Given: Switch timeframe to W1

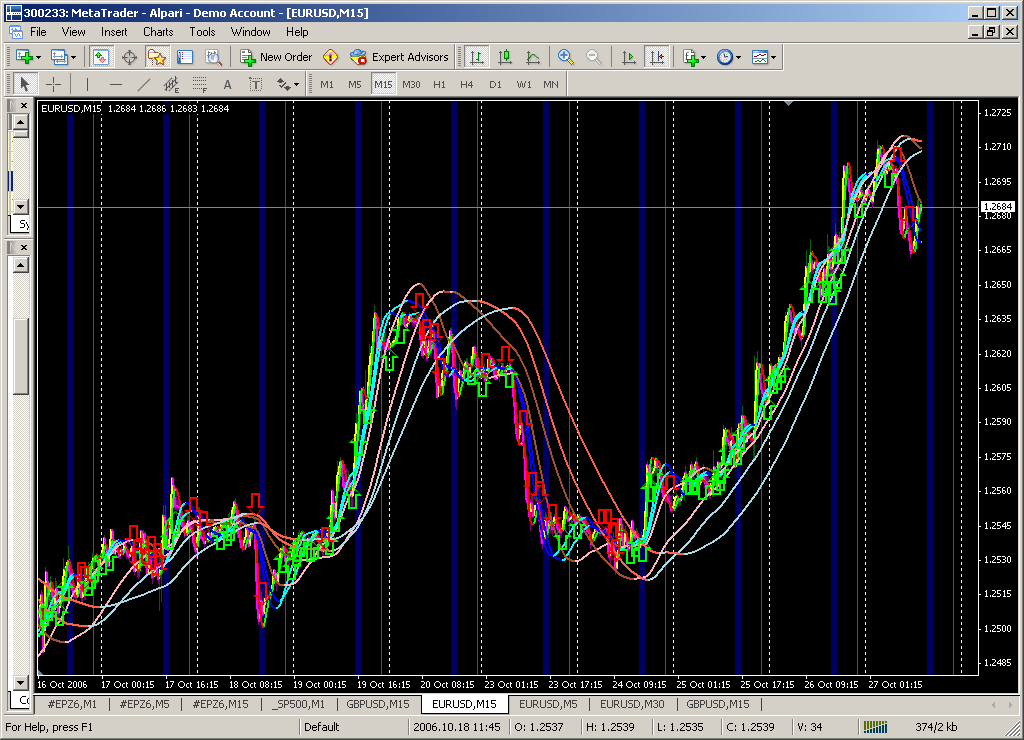Looking at the screenshot, I should 524,84.
